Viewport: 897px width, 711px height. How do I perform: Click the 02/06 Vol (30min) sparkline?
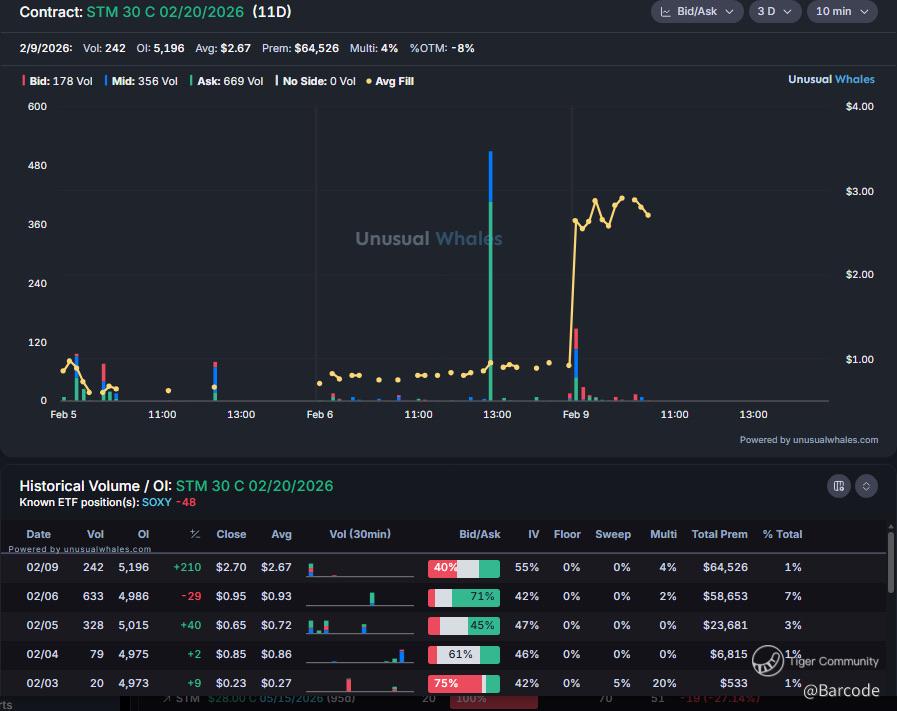pos(359,597)
